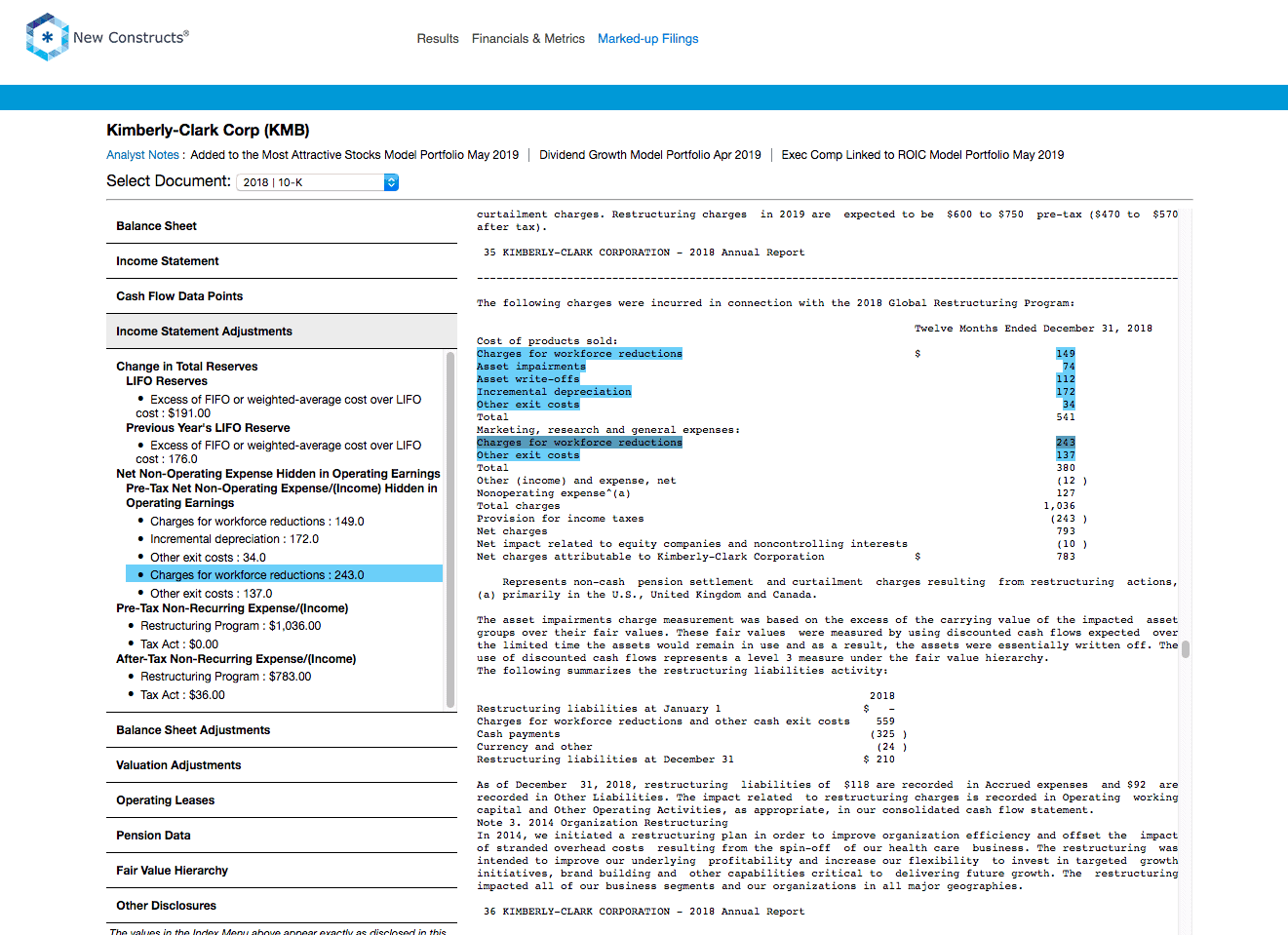
Task: Expand the Pension Data section
Action: (282, 836)
